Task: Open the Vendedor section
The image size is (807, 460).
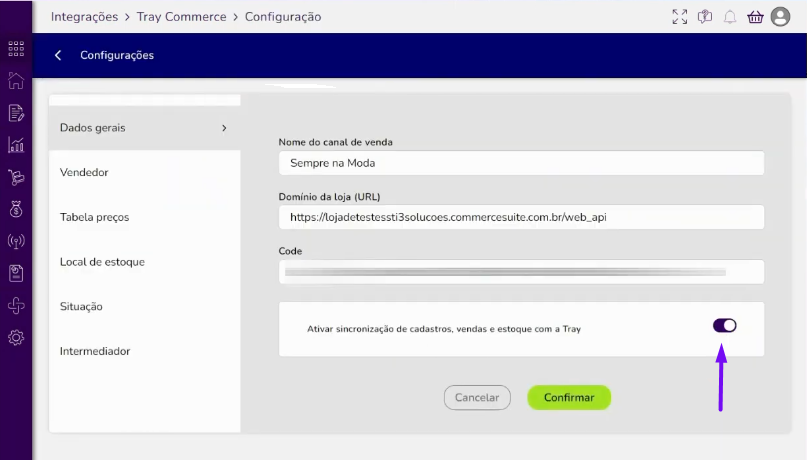Action: click(x=145, y=172)
